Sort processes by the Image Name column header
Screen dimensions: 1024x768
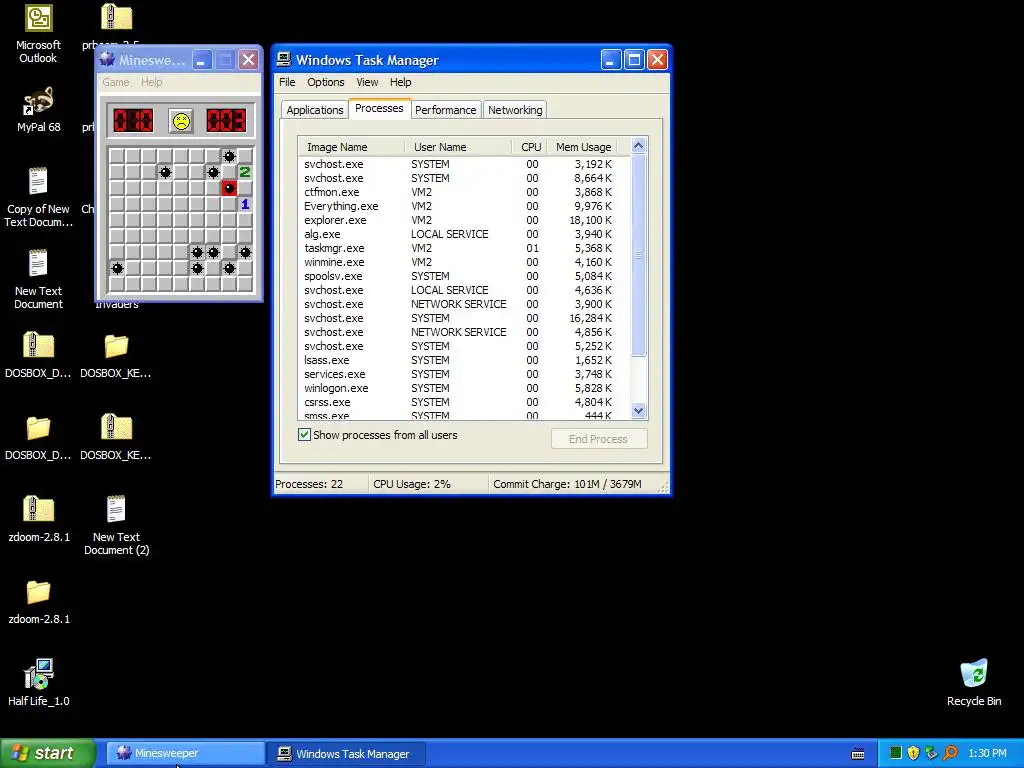click(x=351, y=147)
